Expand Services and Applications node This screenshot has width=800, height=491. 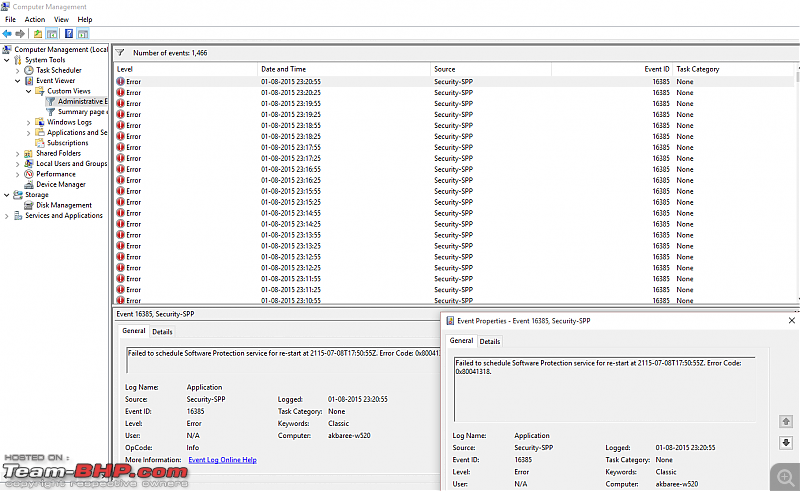click(x=7, y=216)
